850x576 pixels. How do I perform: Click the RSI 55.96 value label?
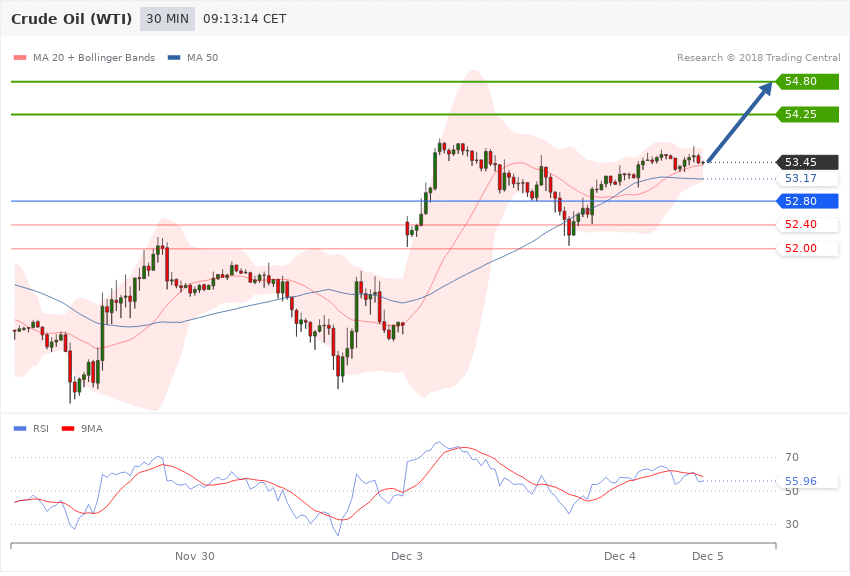click(x=807, y=481)
